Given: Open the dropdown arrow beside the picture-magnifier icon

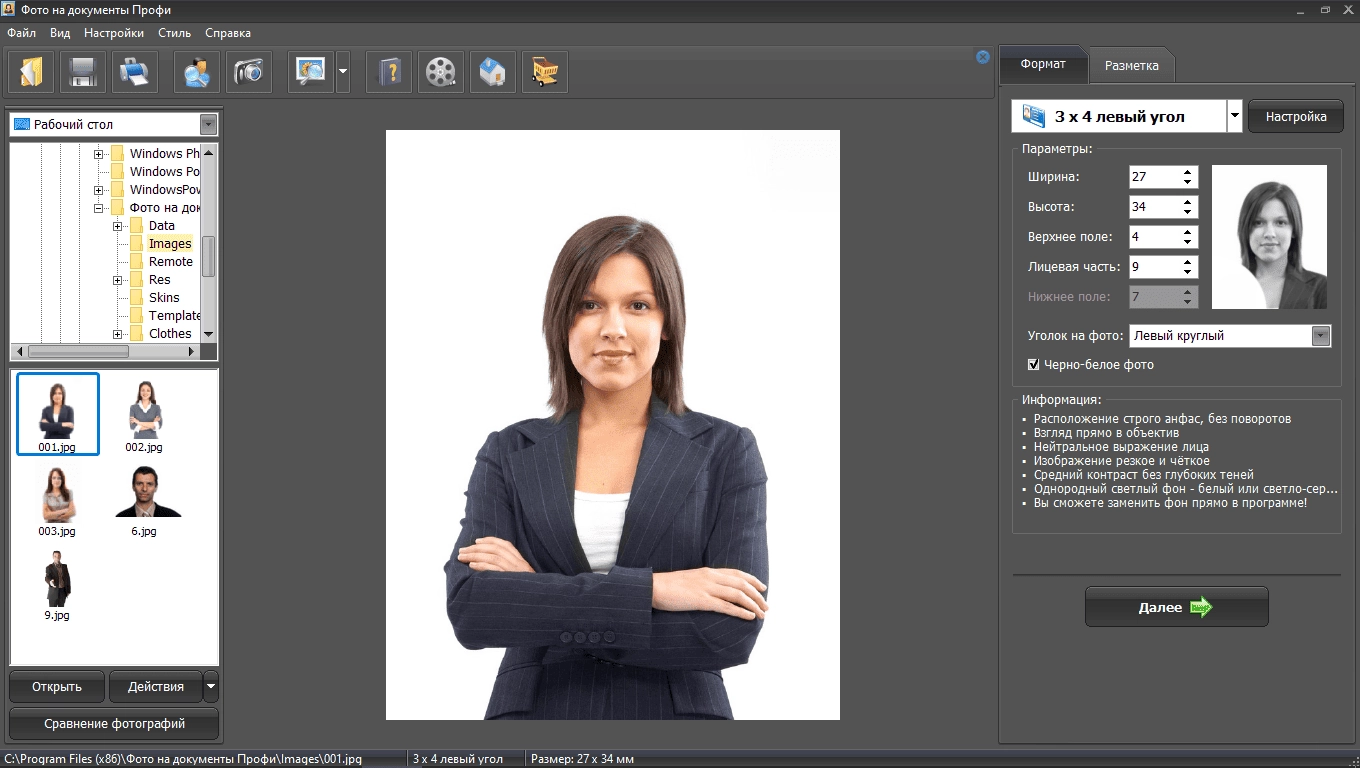Looking at the screenshot, I should pyautogui.click(x=343, y=72).
